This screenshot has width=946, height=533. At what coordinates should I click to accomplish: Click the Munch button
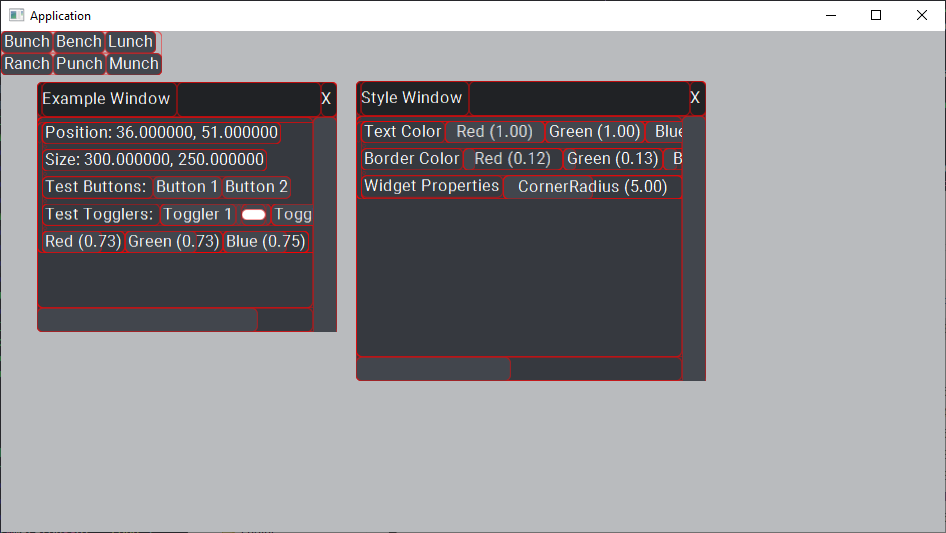pyautogui.click(x=134, y=63)
